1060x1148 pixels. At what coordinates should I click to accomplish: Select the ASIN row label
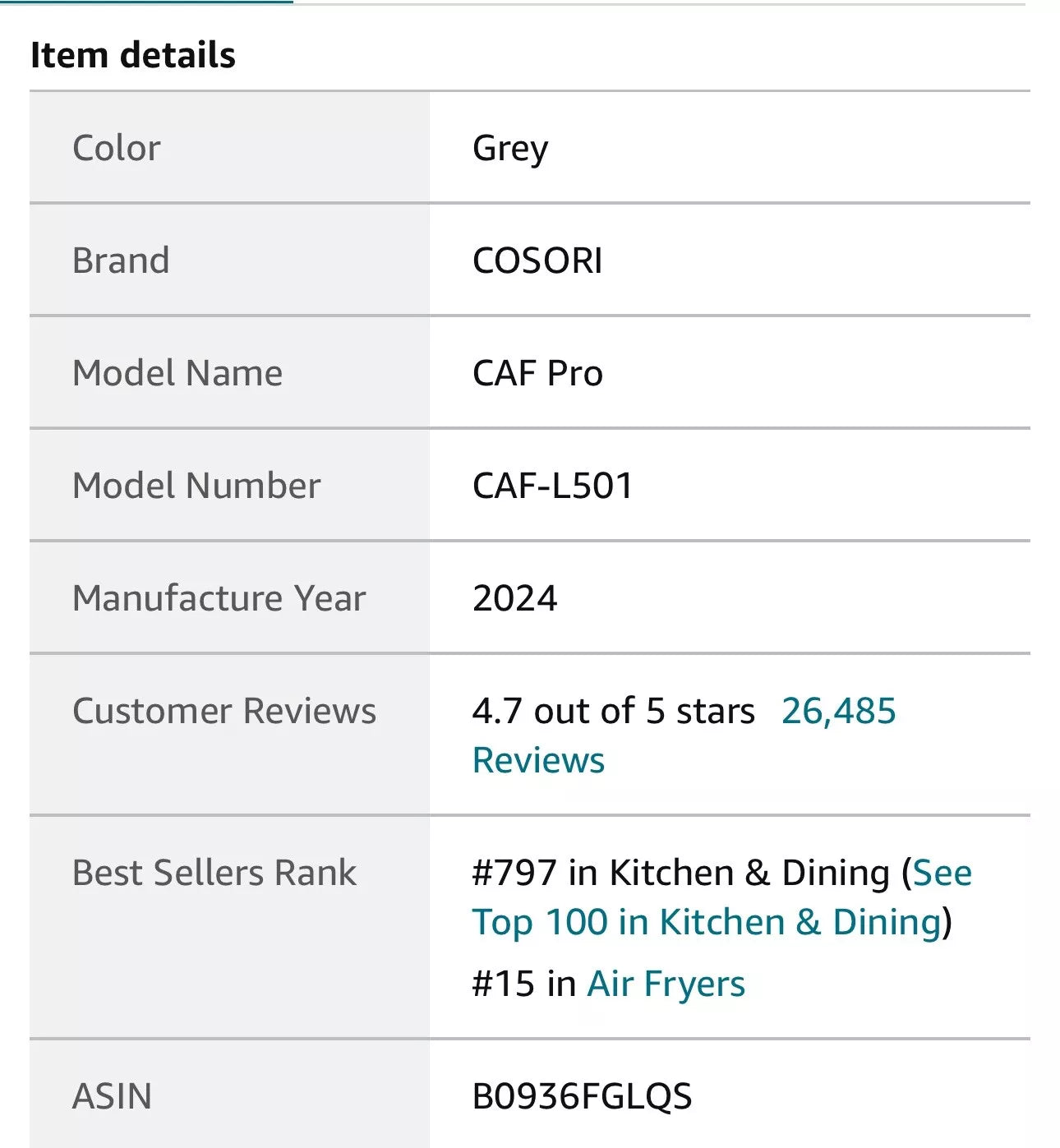click(x=113, y=1097)
